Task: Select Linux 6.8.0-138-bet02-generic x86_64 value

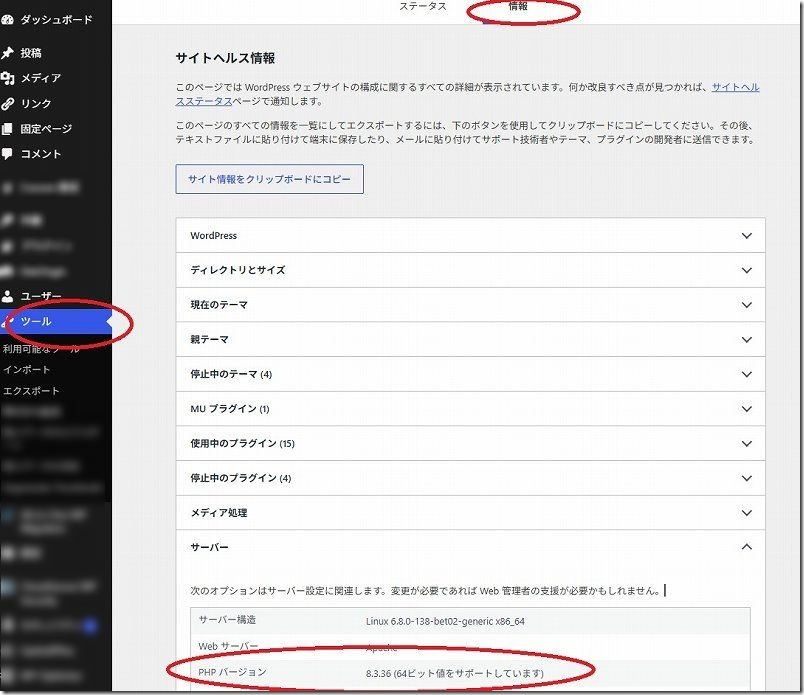Action: [x=445, y=622]
